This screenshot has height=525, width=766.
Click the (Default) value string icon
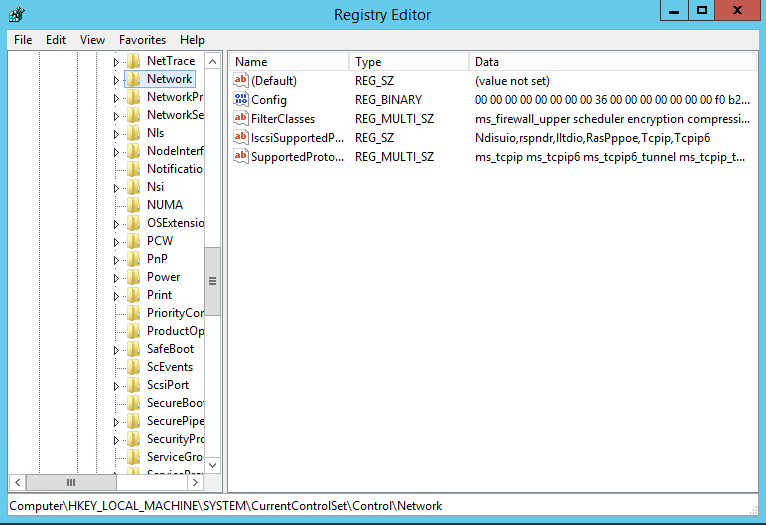point(240,81)
